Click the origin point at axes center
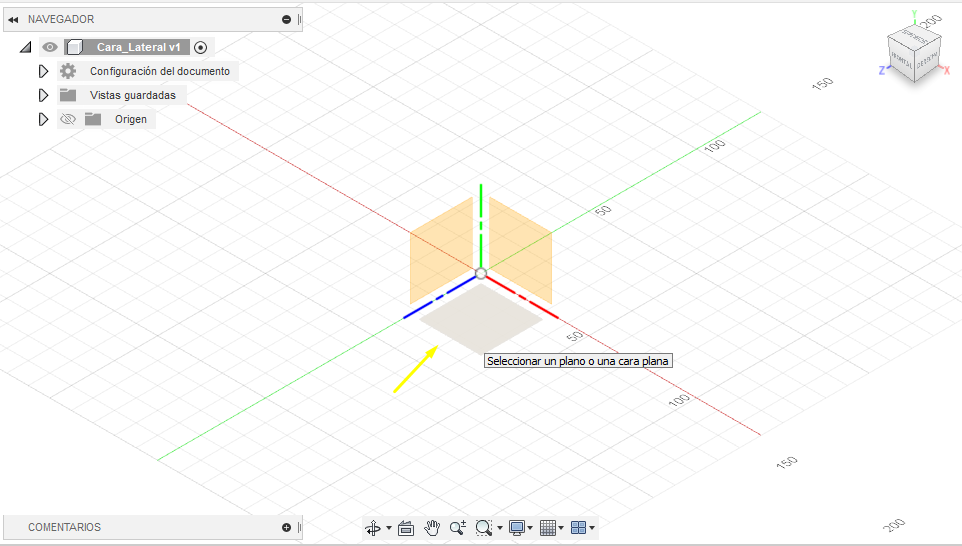 [481, 274]
